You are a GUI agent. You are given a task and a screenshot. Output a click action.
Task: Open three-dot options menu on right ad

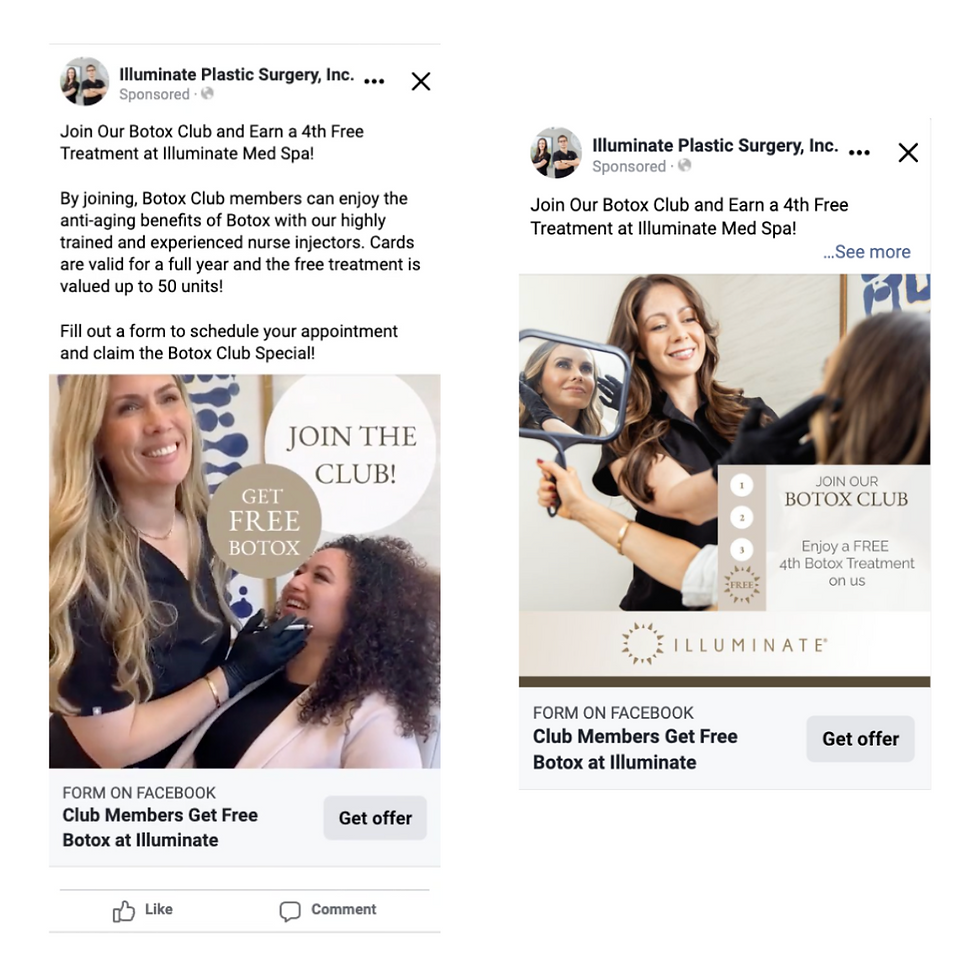click(x=859, y=152)
